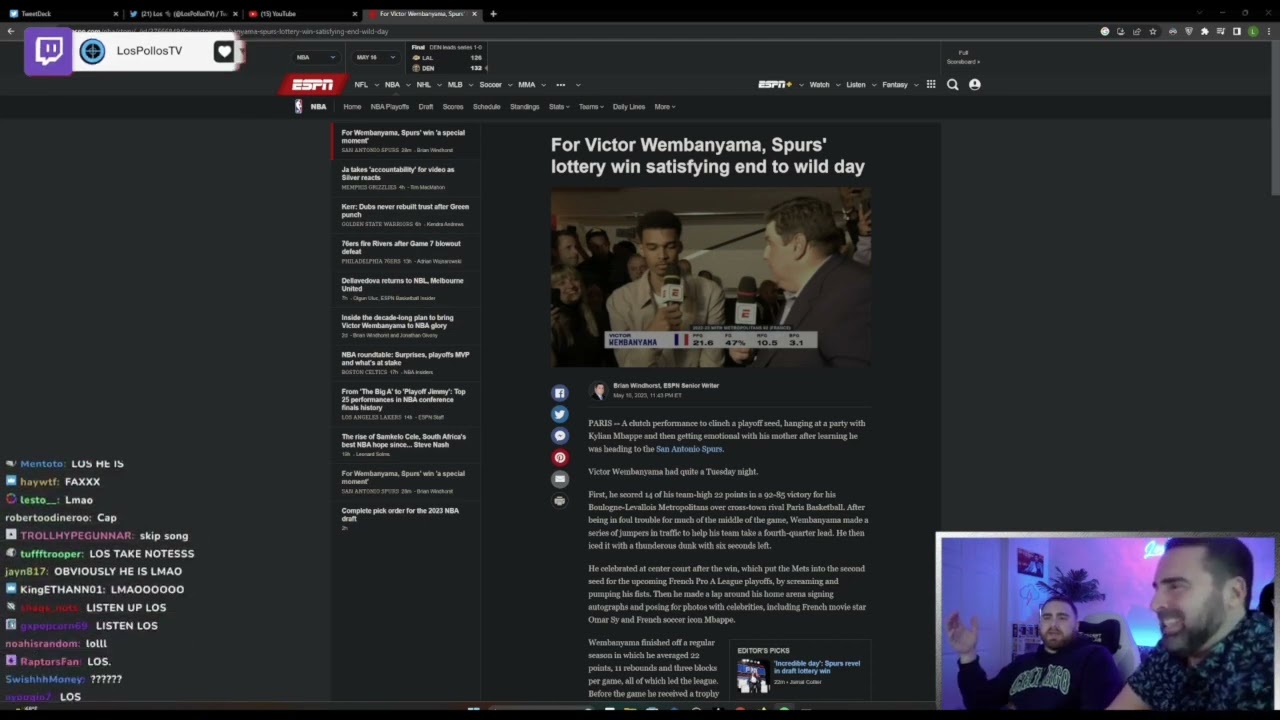Open the Chrome profile avatar
This screenshot has height=720, width=1280.
click(x=1253, y=31)
